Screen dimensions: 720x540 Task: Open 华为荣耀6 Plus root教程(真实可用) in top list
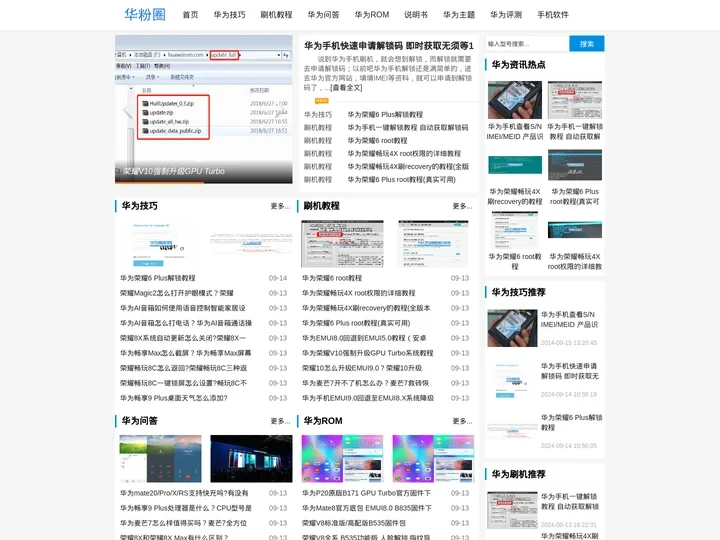click(x=401, y=180)
